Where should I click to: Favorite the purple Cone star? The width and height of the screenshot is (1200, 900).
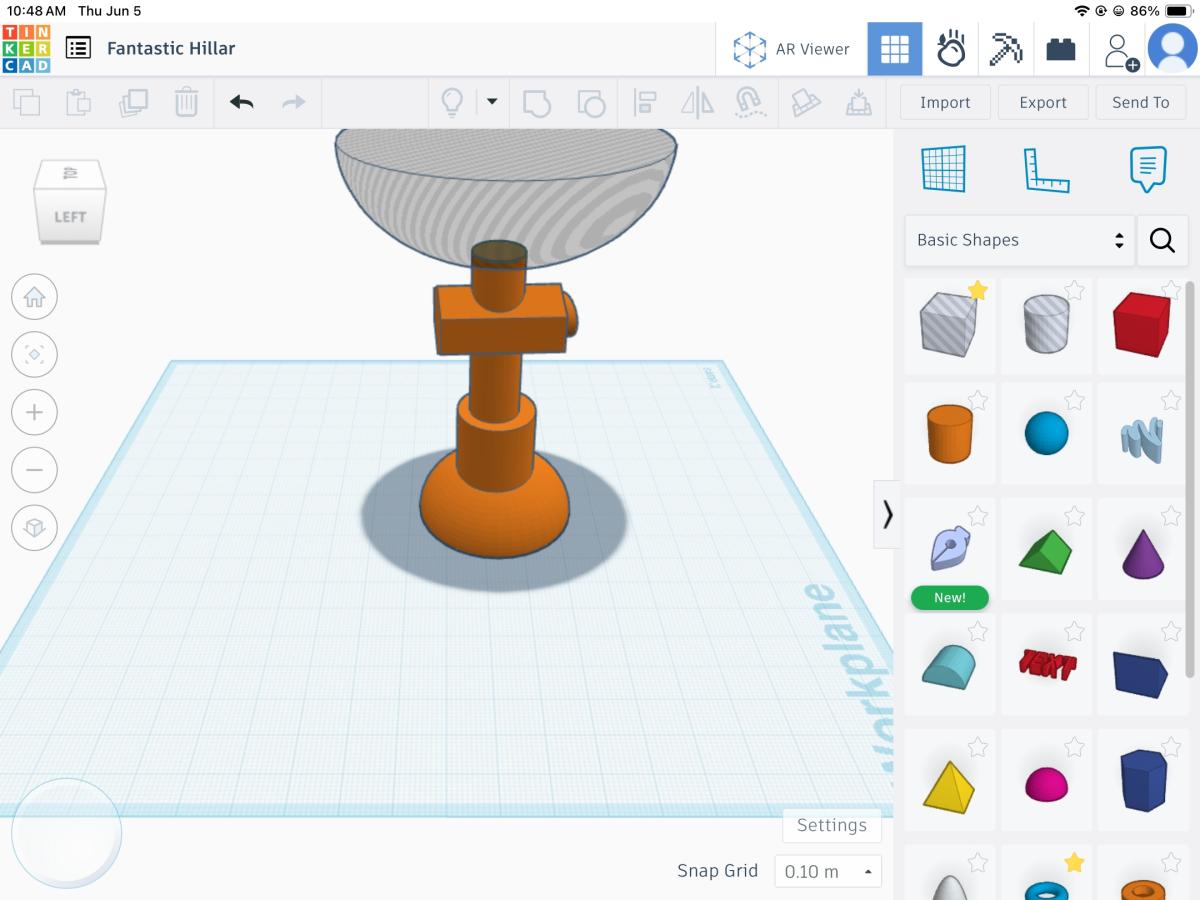tap(1170, 516)
